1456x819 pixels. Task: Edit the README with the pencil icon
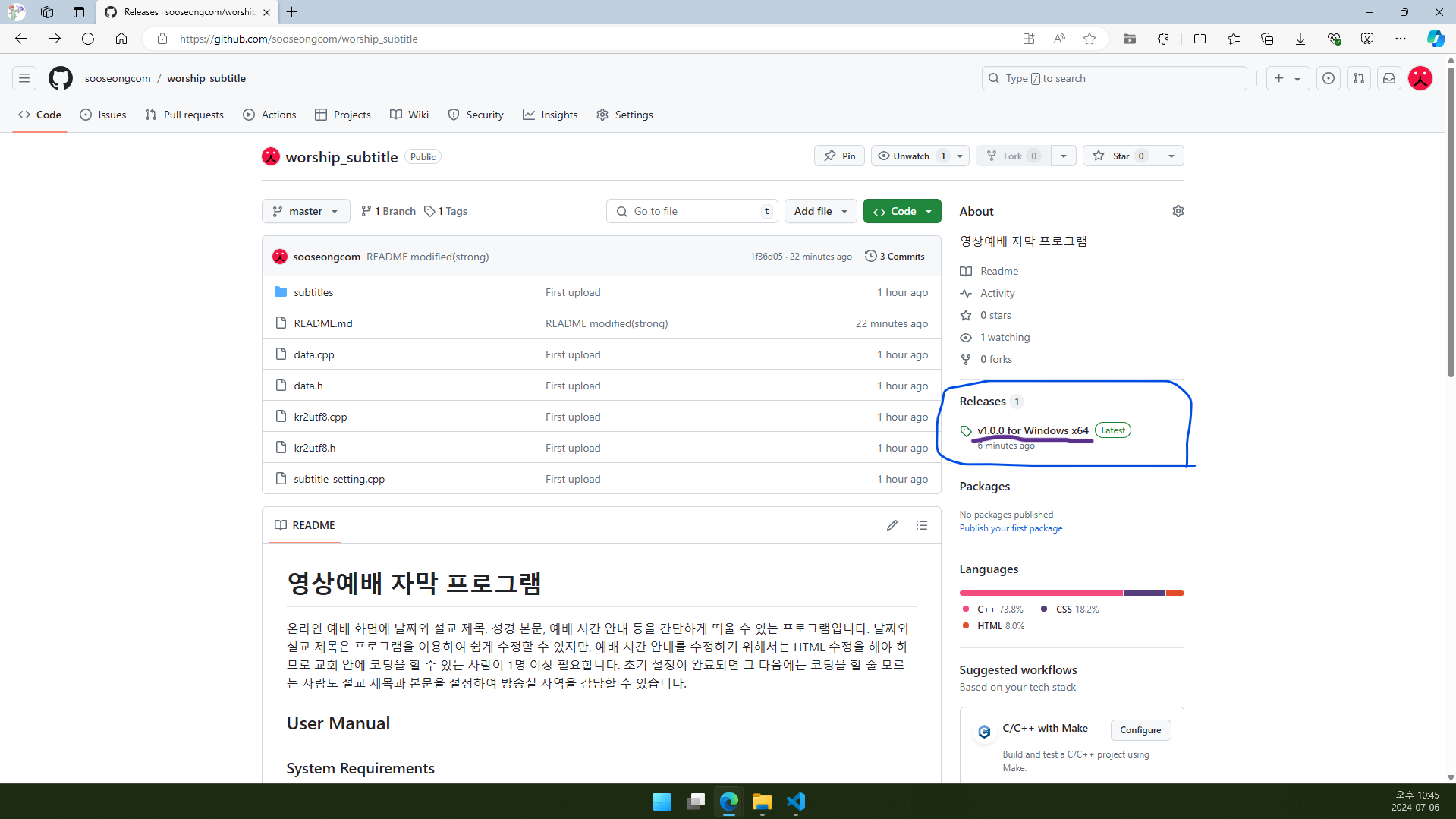[x=892, y=525]
